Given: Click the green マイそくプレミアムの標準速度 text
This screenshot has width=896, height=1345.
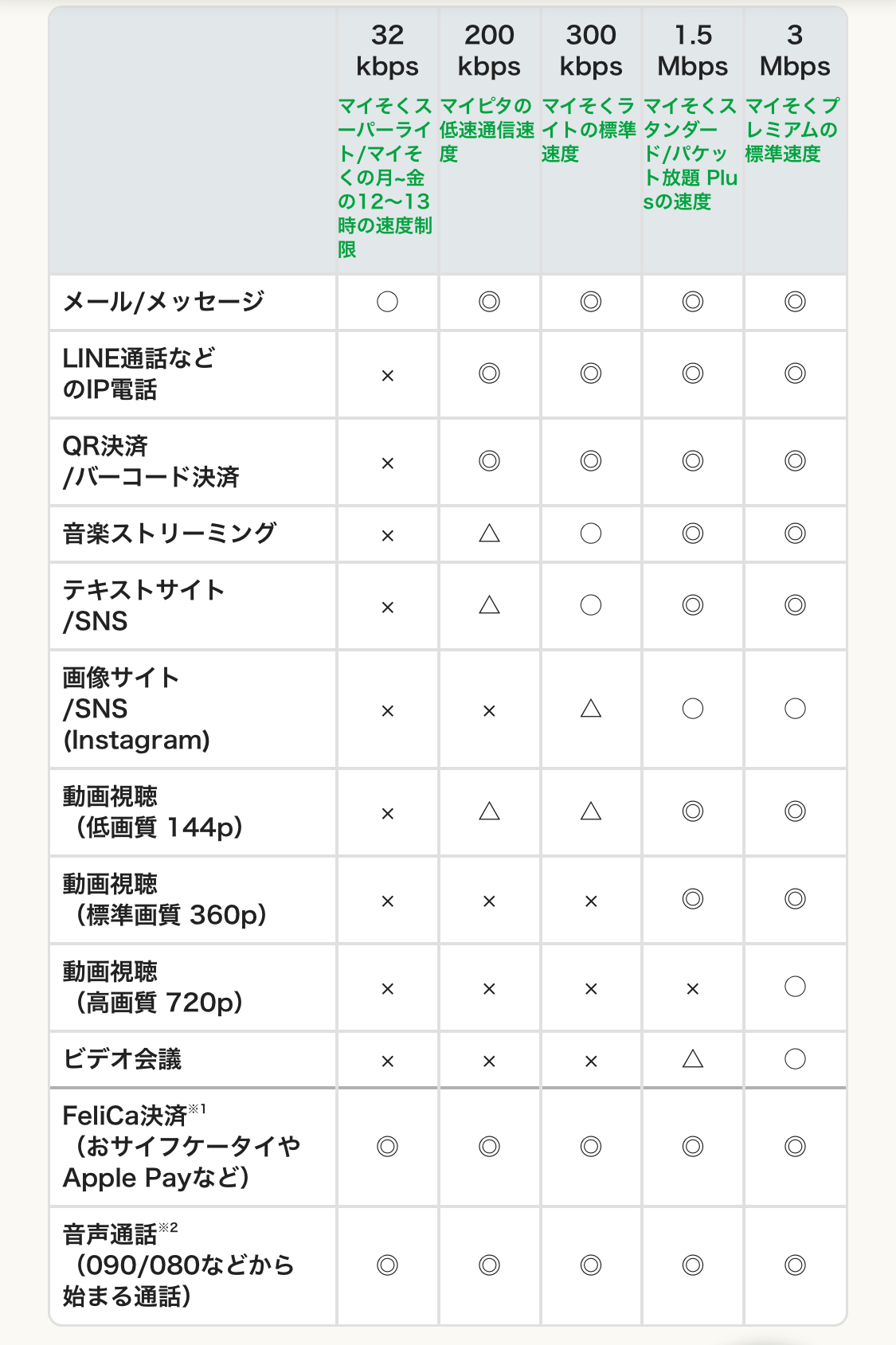Looking at the screenshot, I should click(x=792, y=129).
